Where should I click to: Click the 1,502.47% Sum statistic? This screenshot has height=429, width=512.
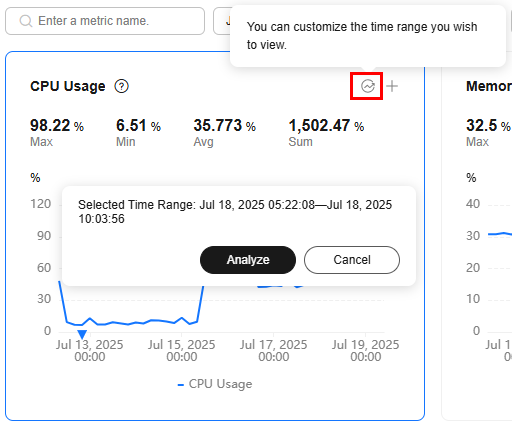point(326,133)
